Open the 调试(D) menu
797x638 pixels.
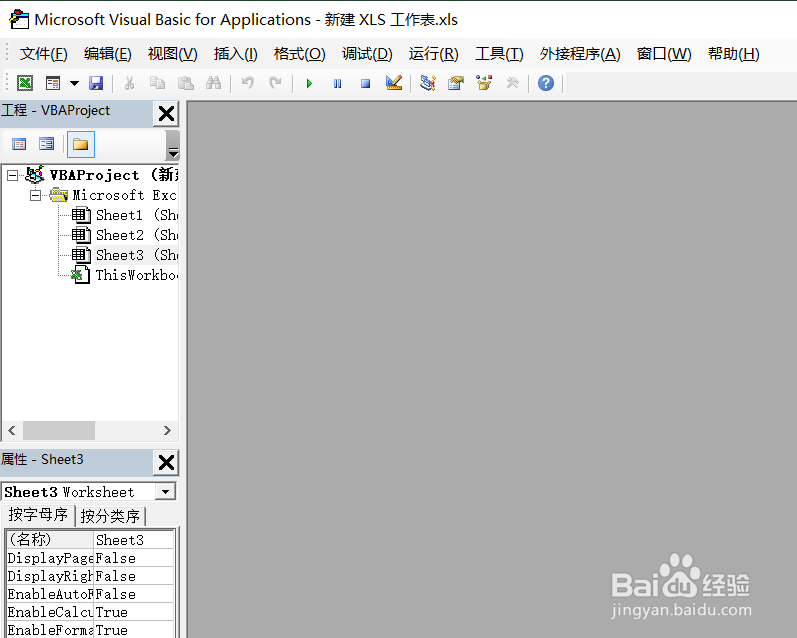(367, 54)
